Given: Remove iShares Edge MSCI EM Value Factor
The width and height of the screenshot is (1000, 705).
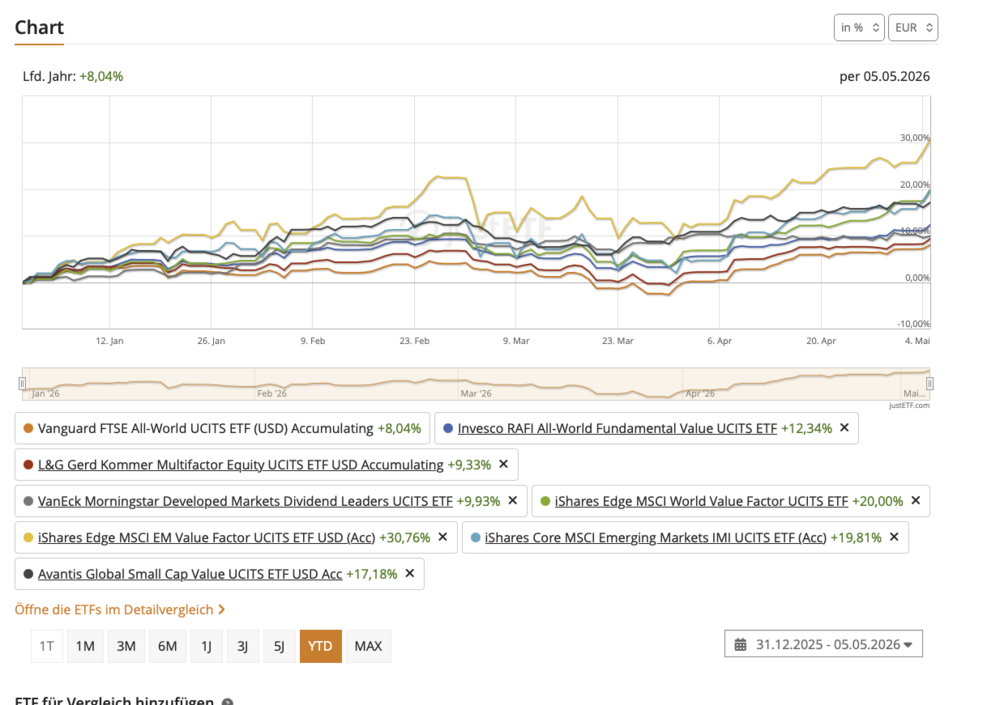Looking at the screenshot, I should (443, 537).
